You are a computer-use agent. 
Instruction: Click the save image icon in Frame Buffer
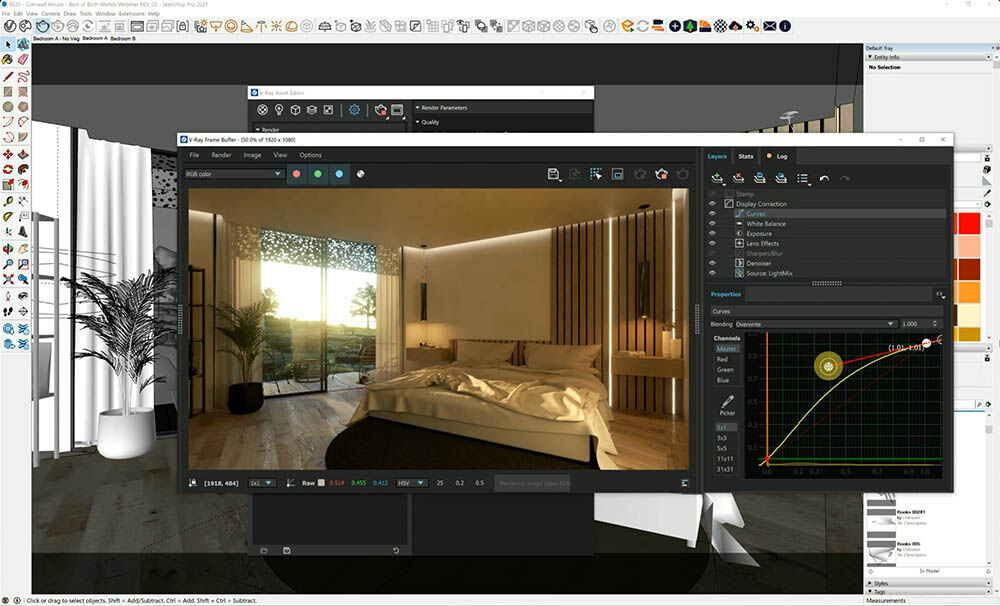pyautogui.click(x=553, y=174)
